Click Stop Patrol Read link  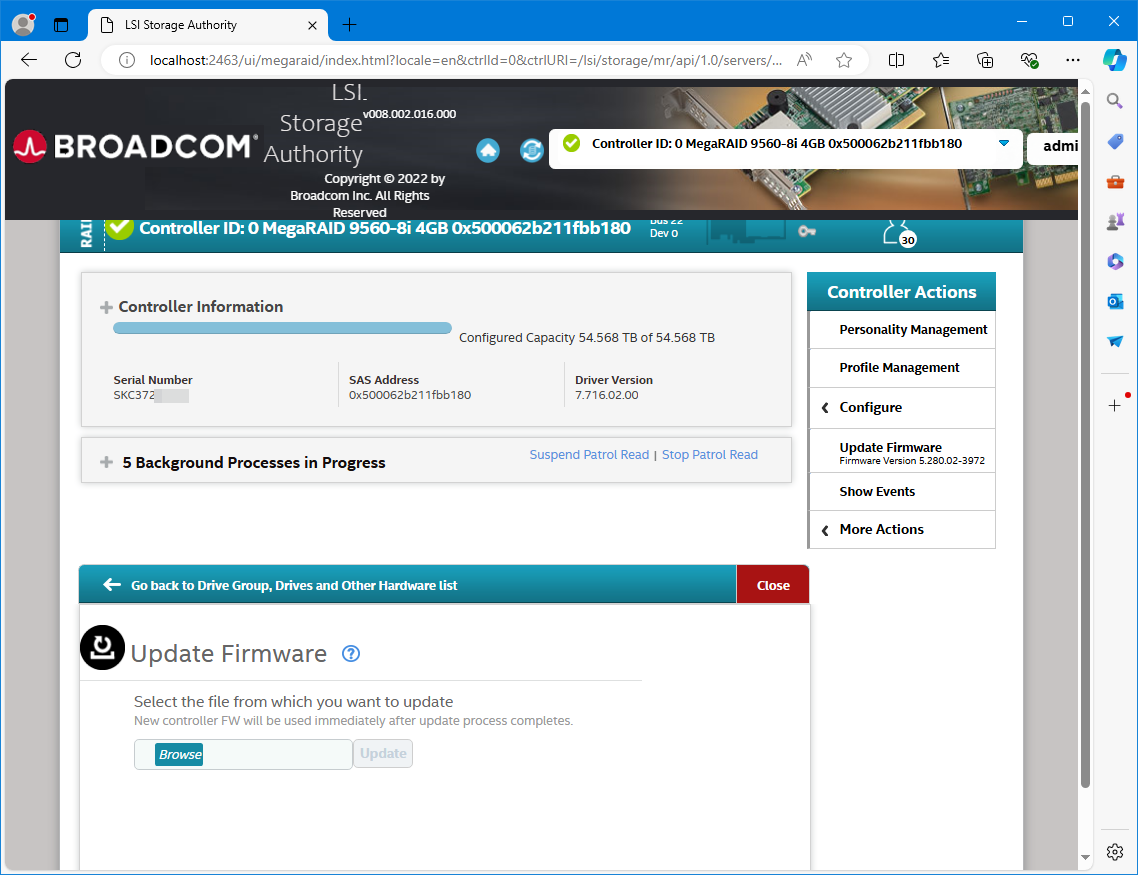[709, 454]
